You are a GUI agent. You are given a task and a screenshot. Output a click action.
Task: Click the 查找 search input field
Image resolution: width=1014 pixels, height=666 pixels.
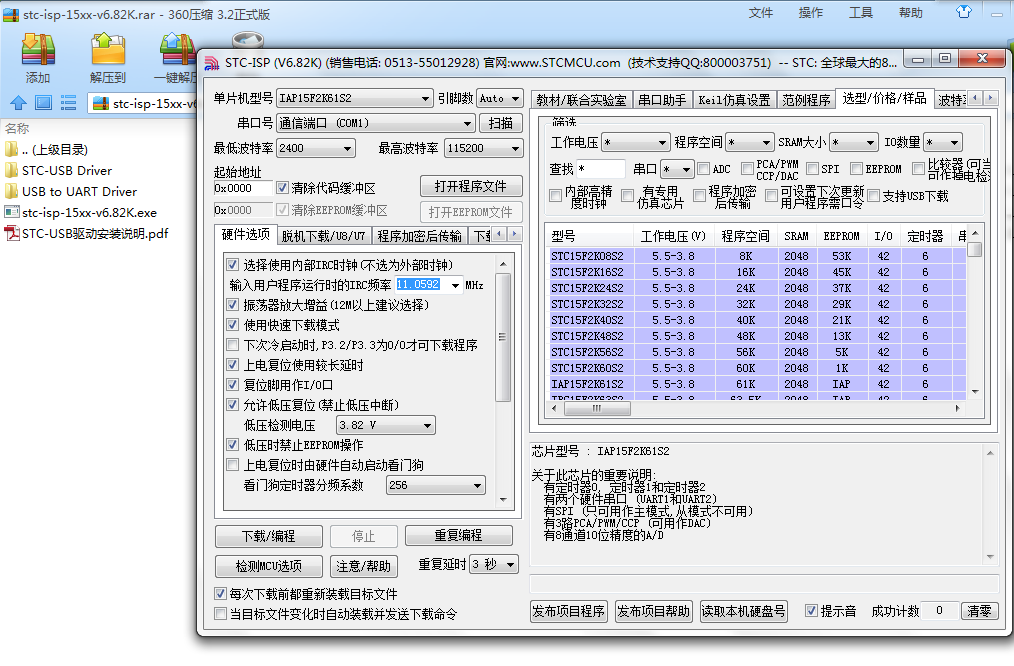click(601, 169)
